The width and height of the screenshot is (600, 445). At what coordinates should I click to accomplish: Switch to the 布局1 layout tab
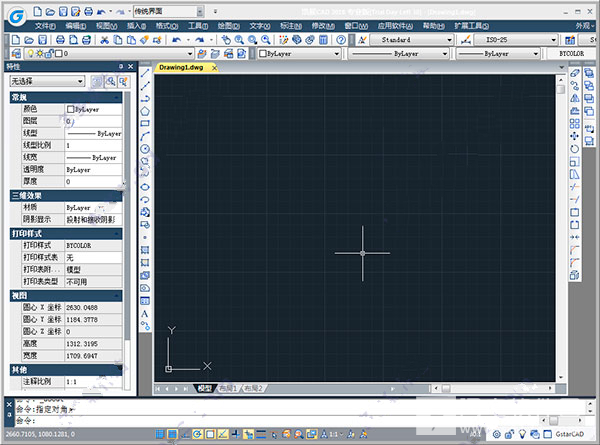(x=228, y=388)
